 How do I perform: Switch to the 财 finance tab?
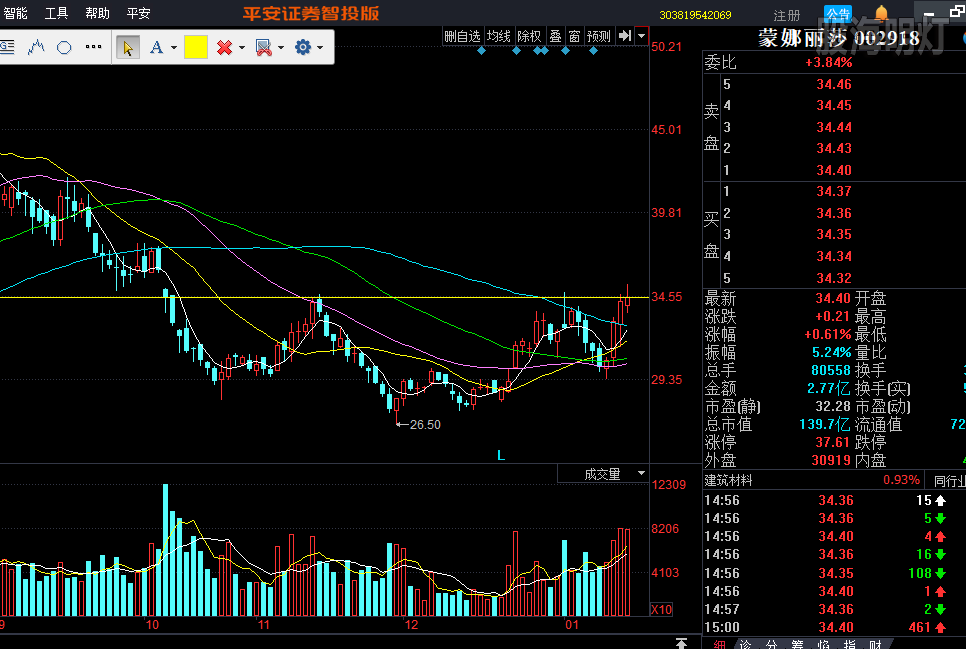tap(875, 645)
